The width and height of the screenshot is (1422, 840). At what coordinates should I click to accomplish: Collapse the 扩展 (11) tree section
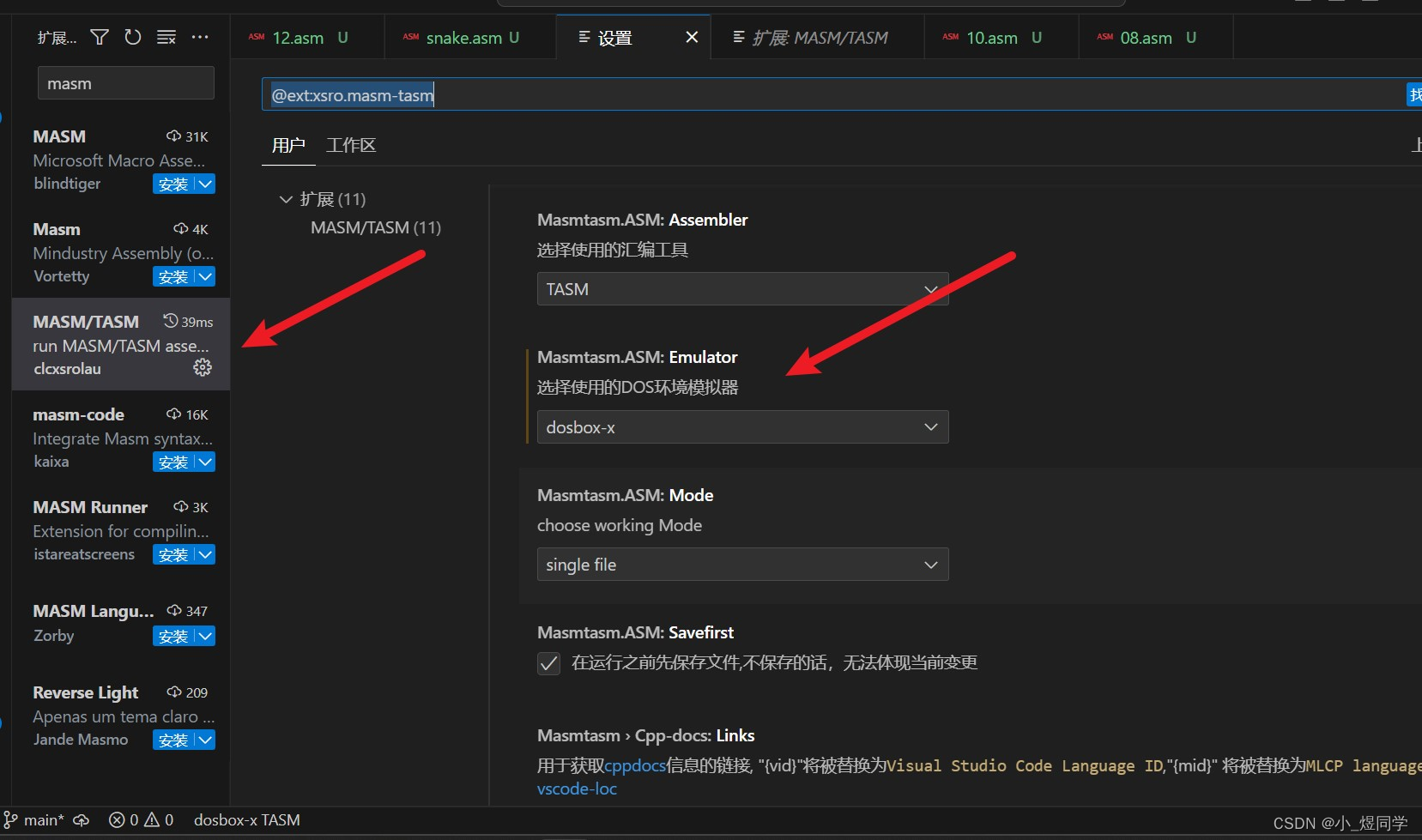[x=286, y=199]
